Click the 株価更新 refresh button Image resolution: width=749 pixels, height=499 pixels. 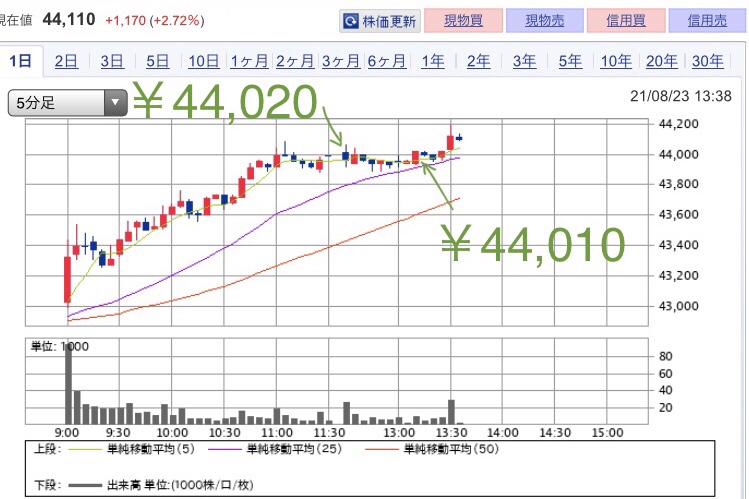coord(380,21)
